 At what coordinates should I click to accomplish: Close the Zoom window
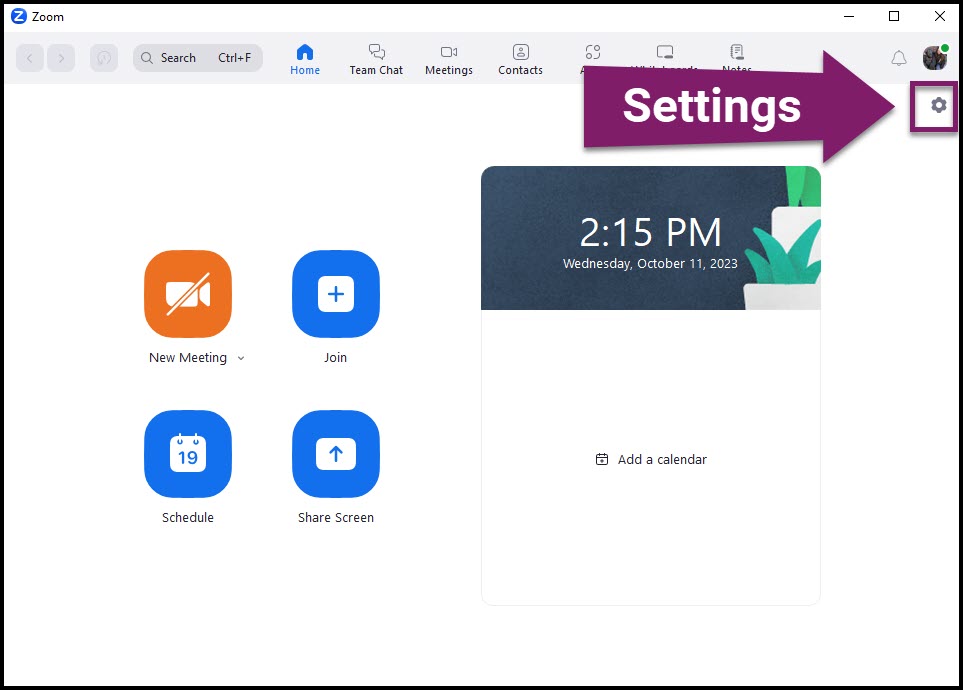[940, 17]
